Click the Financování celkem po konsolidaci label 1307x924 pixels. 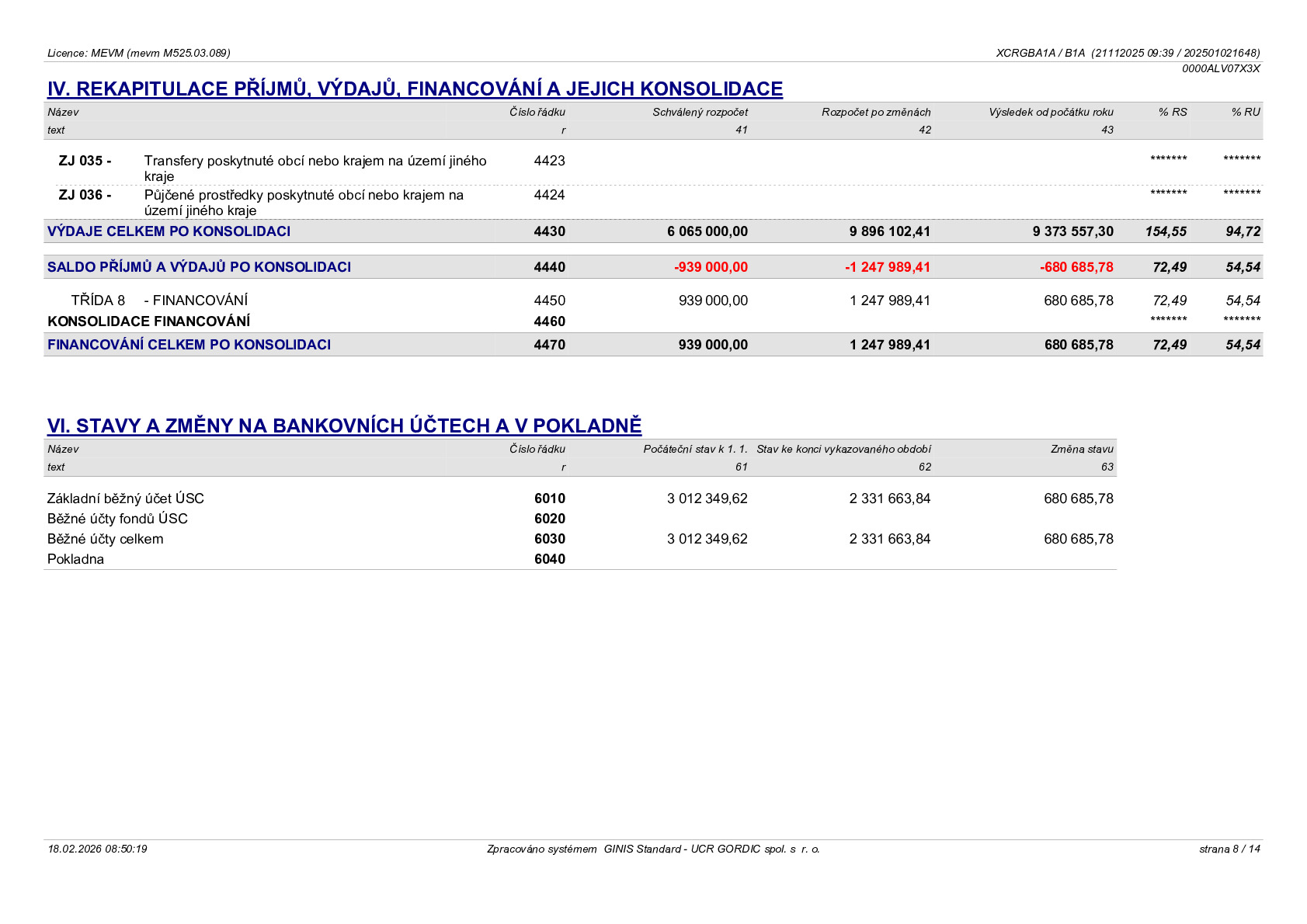point(189,345)
